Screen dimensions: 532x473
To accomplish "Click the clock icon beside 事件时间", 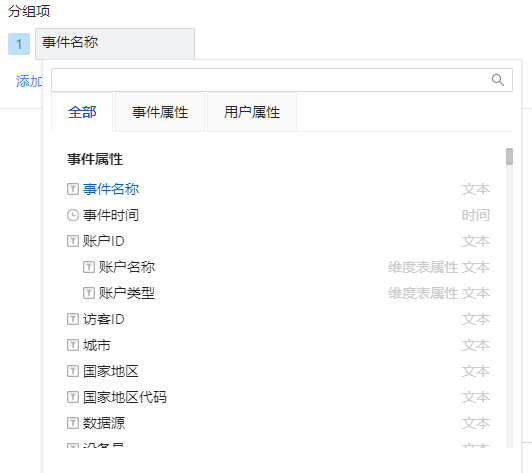I will [73, 215].
